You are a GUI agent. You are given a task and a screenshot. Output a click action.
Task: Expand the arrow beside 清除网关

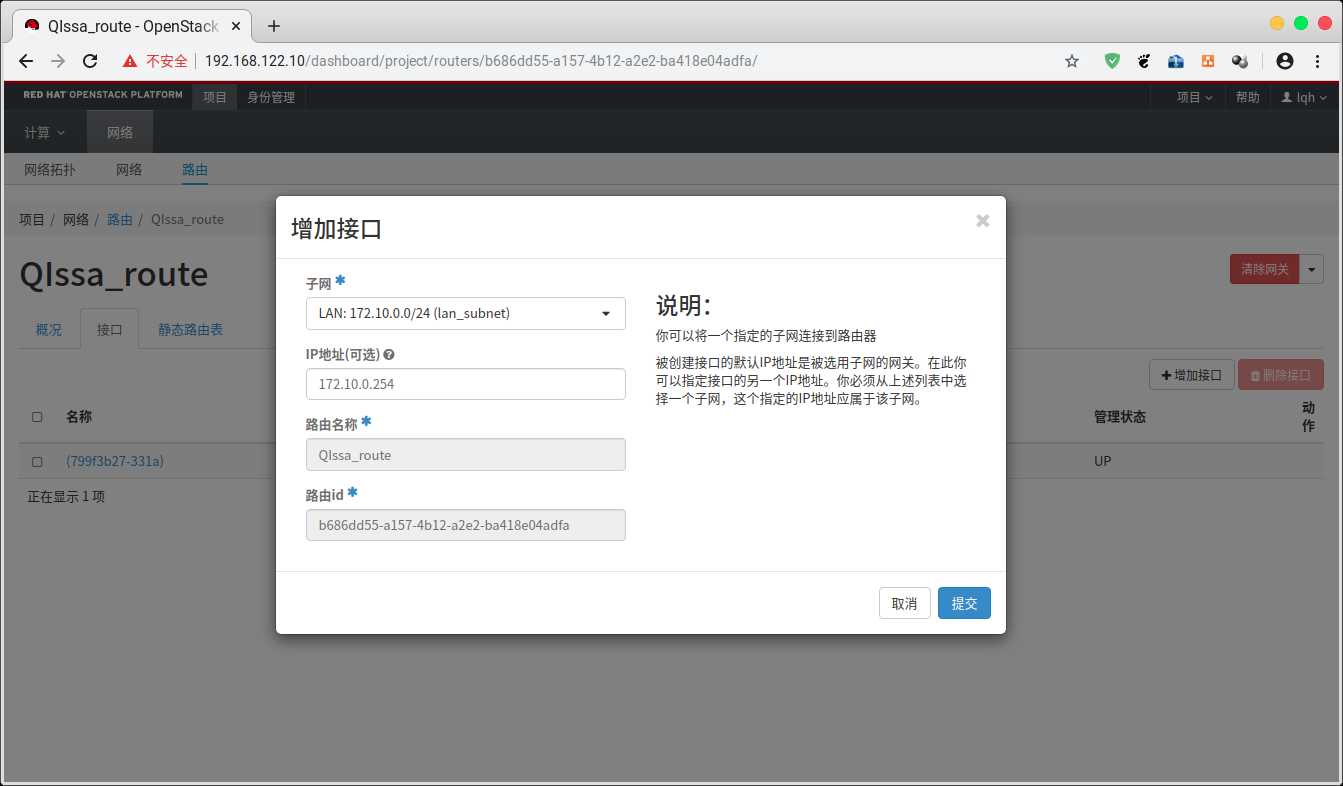pyautogui.click(x=1311, y=269)
